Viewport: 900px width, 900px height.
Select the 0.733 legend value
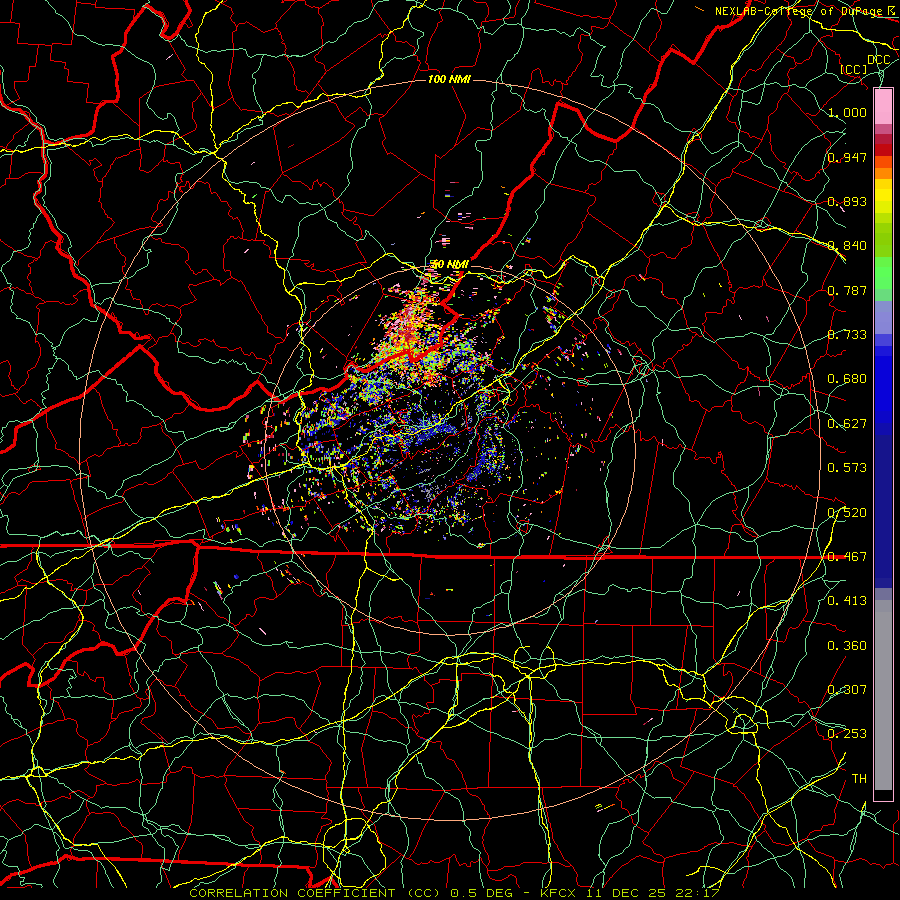(x=847, y=335)
